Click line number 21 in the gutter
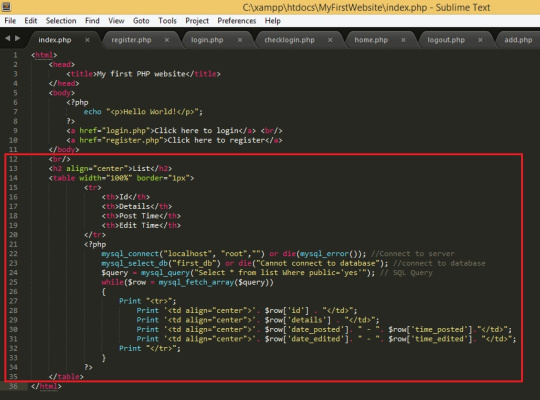The image size is (540, 400). point(13,244)
